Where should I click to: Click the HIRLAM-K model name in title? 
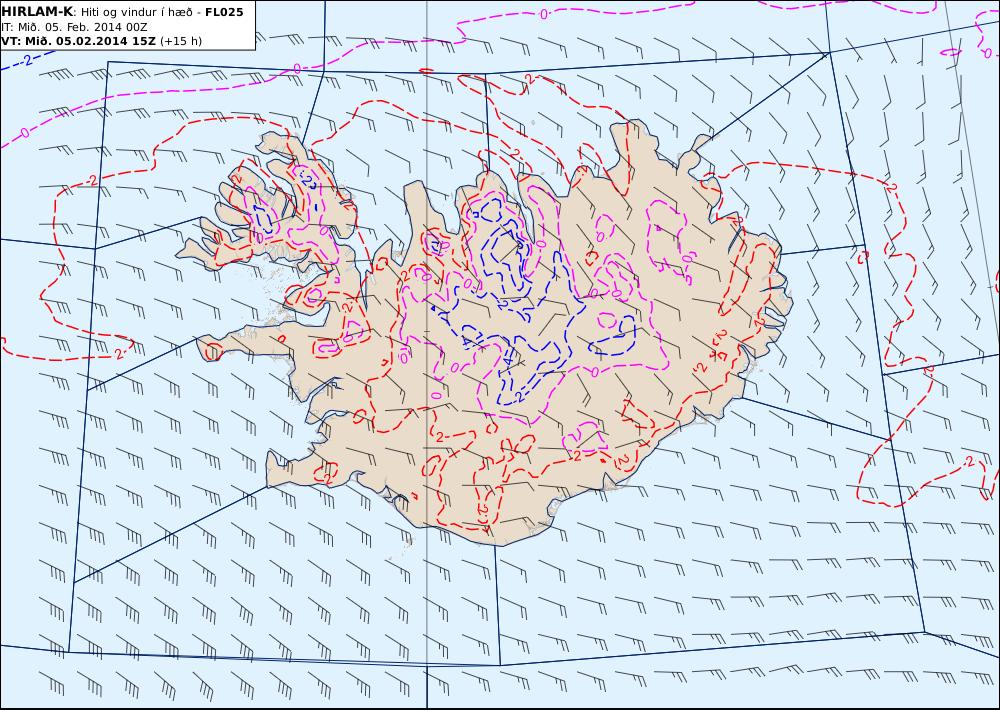coord(38,11)
